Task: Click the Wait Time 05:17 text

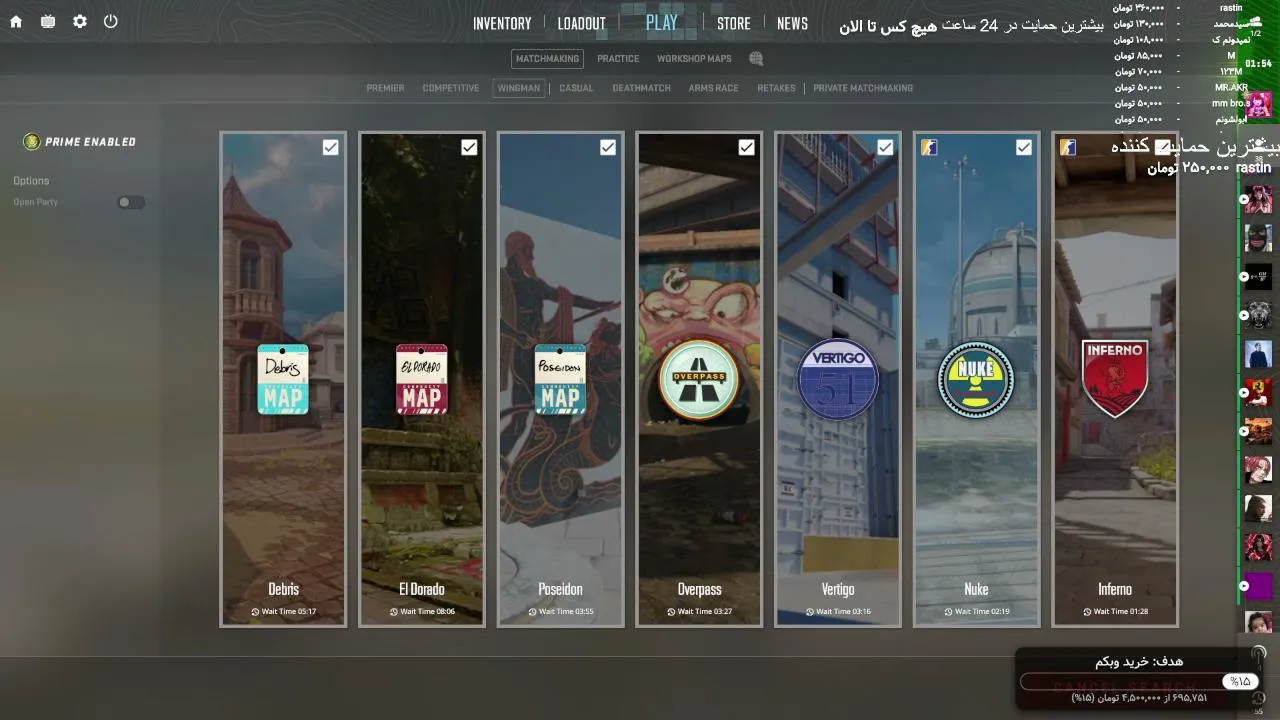Action: (x=289, y=612)
